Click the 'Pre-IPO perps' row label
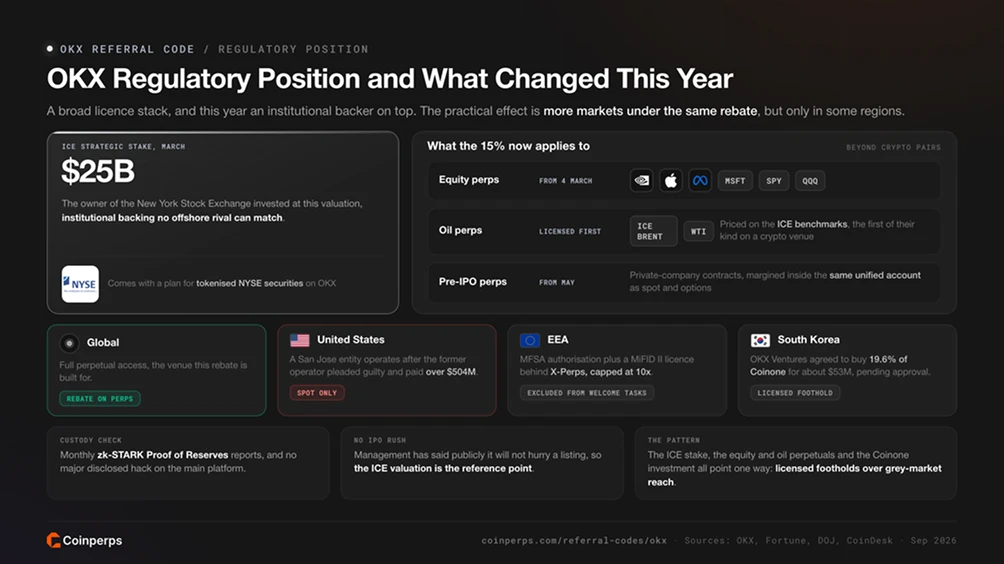1004x564 pixels. point(473,282)
